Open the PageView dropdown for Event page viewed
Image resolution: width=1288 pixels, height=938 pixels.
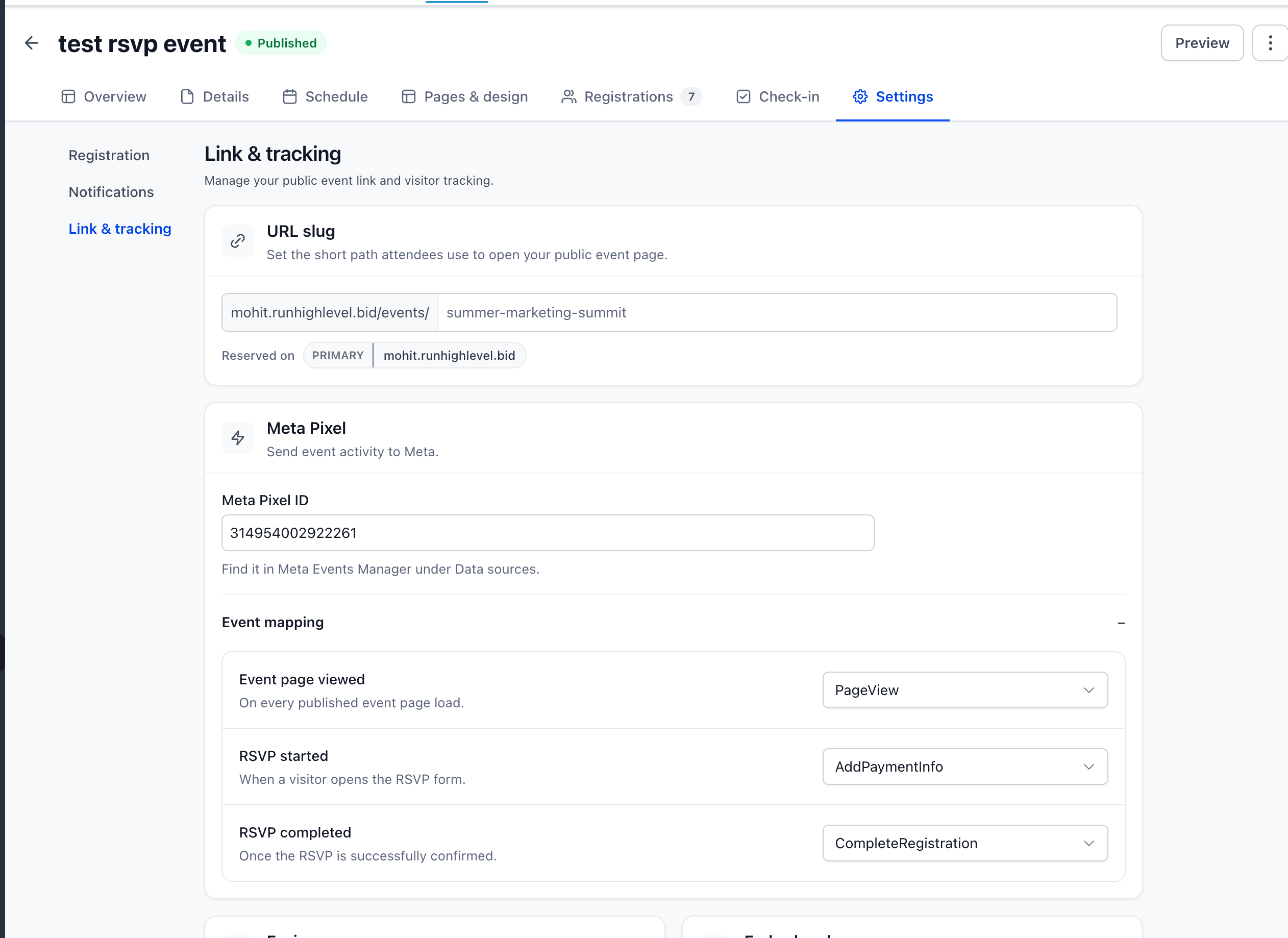965,690
